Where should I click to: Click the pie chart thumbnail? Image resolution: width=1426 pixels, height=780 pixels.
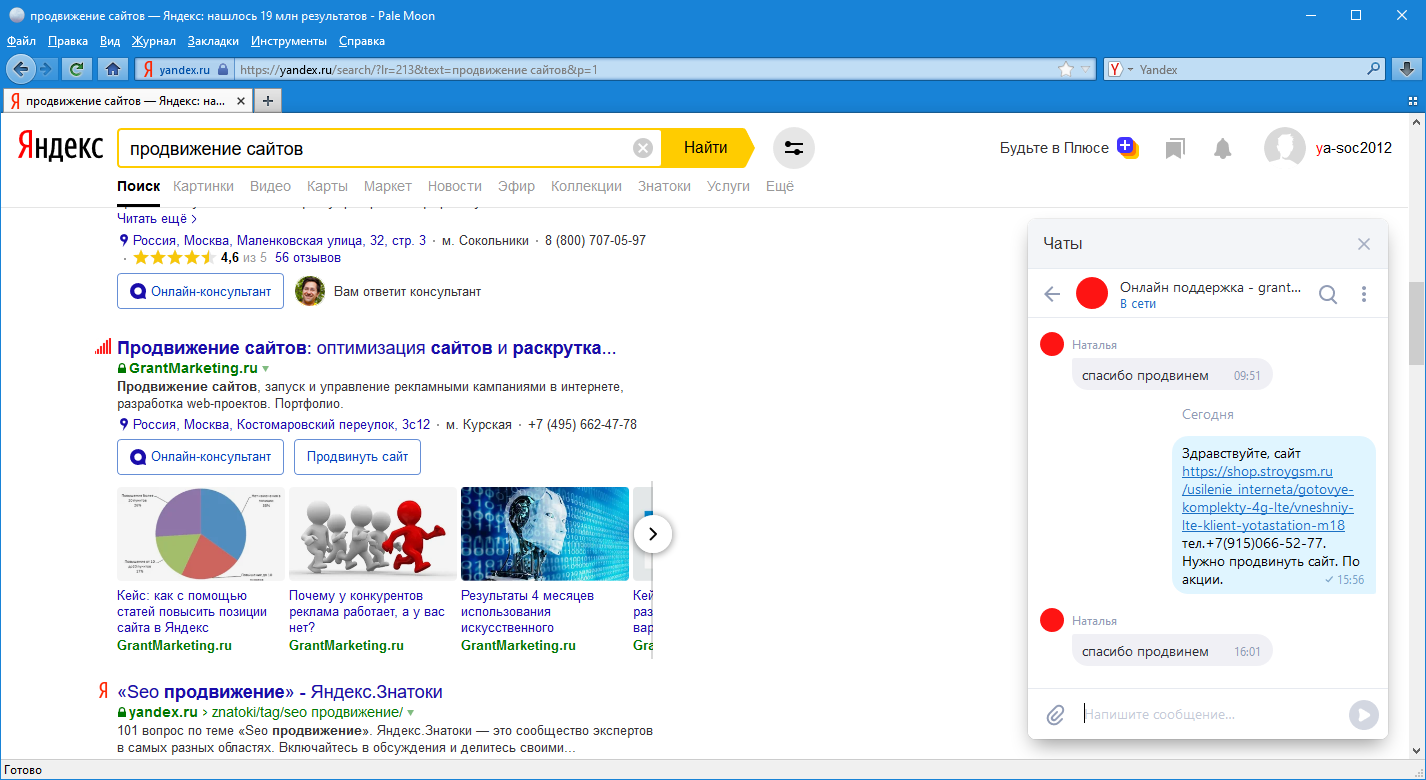coord(201,534)
